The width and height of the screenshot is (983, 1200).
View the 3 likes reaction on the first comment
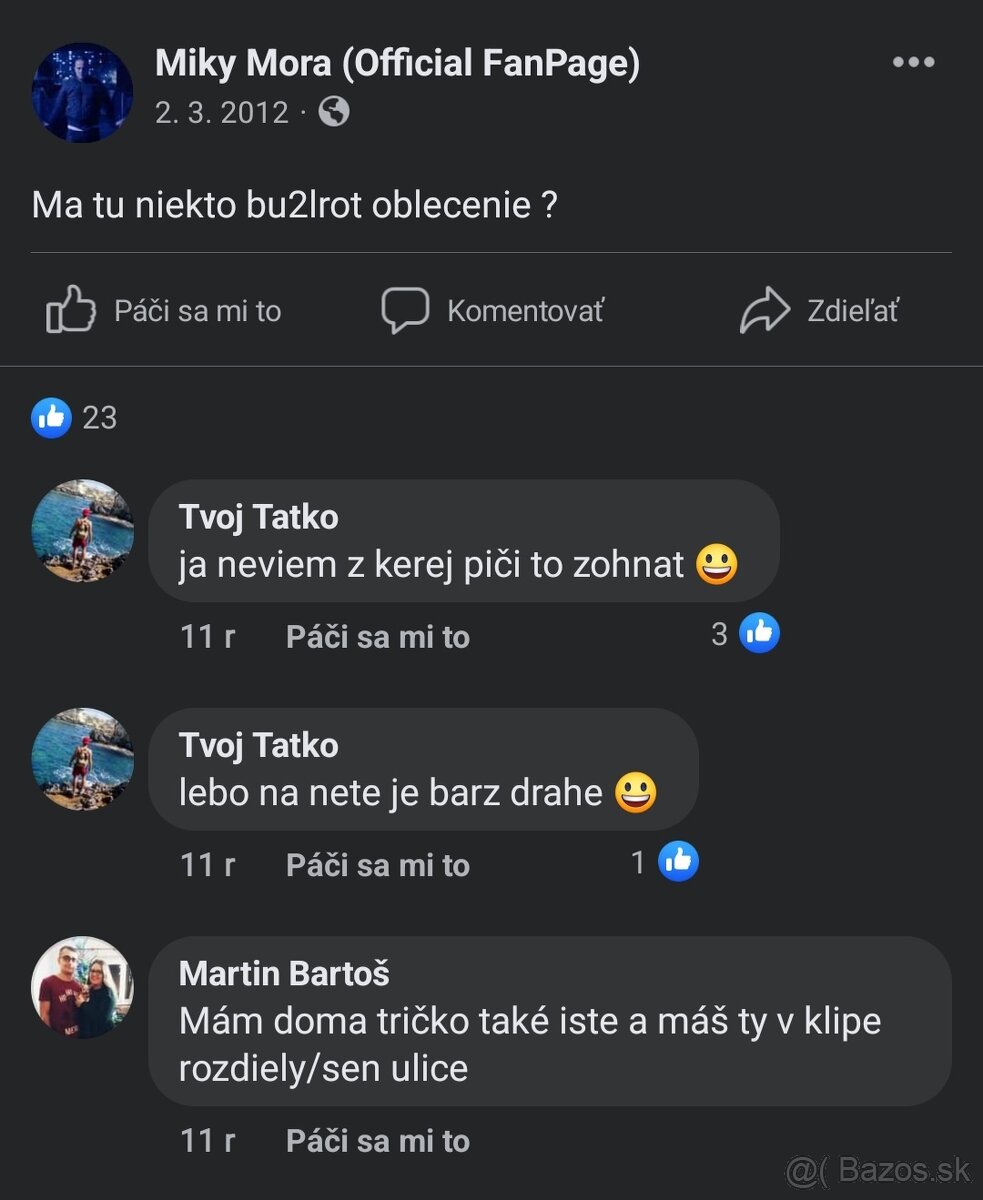[x=759, y=633]
